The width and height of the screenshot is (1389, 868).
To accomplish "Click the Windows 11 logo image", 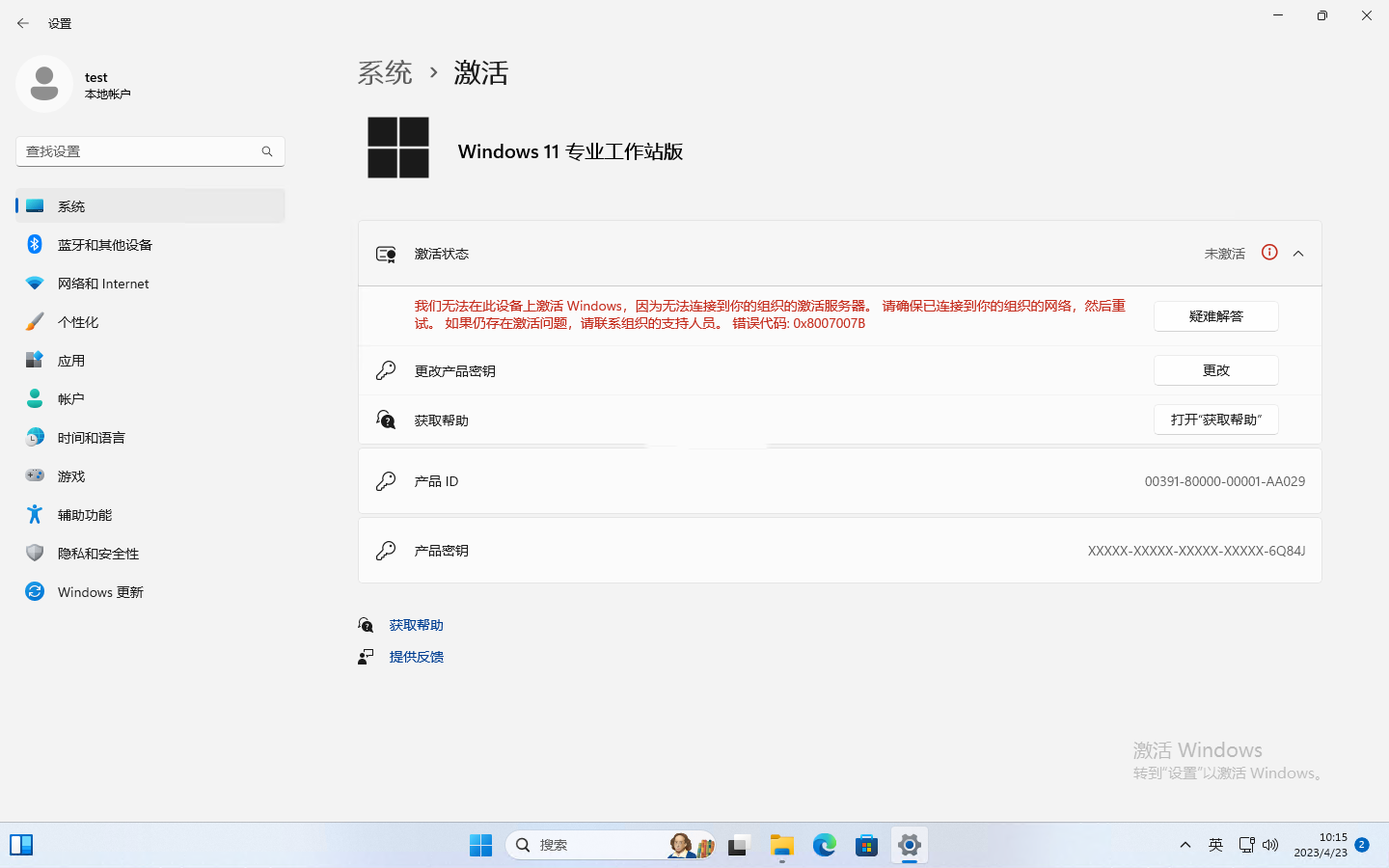I will (x=398, y=148).
